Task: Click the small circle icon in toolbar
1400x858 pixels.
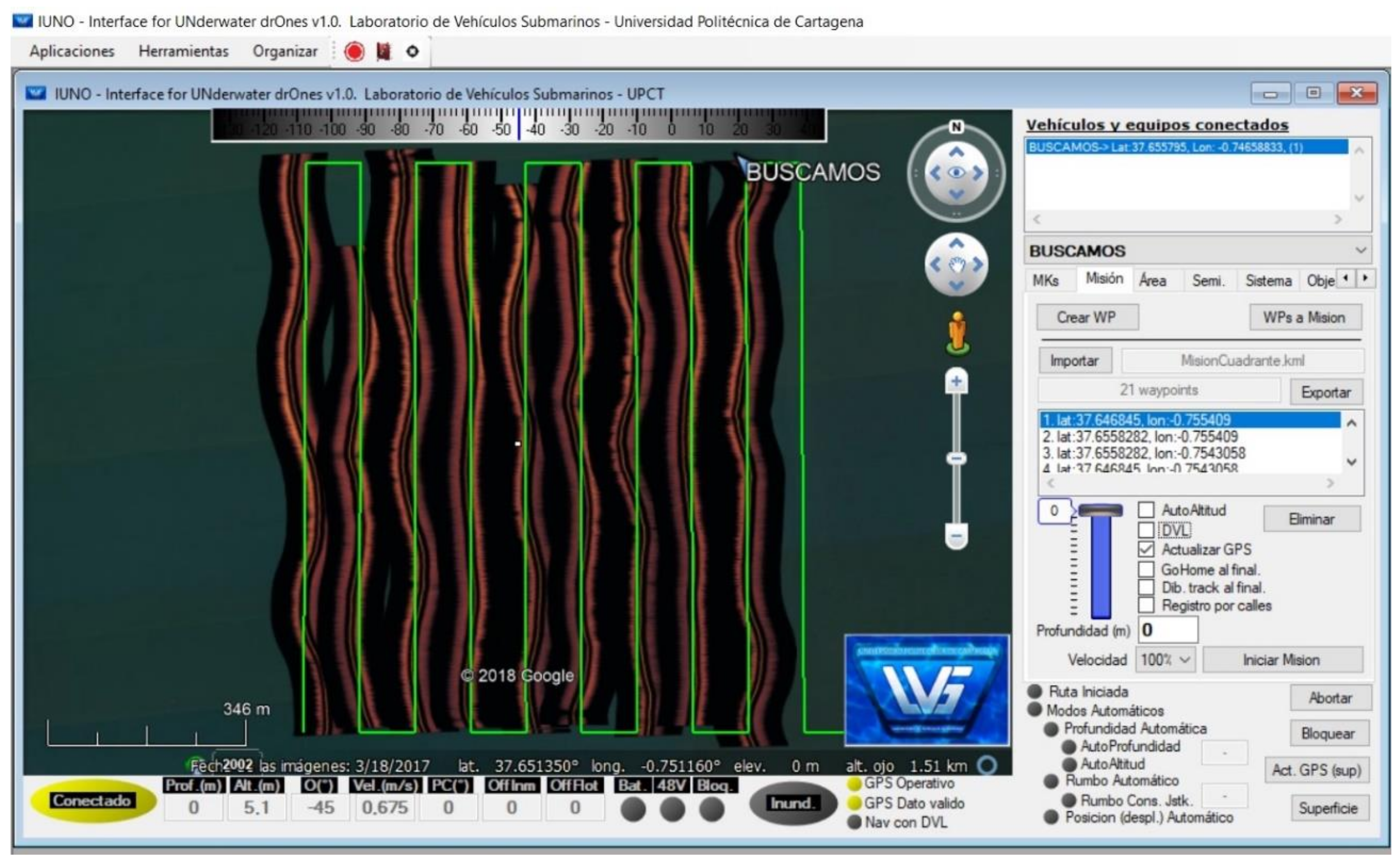Action: 412,51
